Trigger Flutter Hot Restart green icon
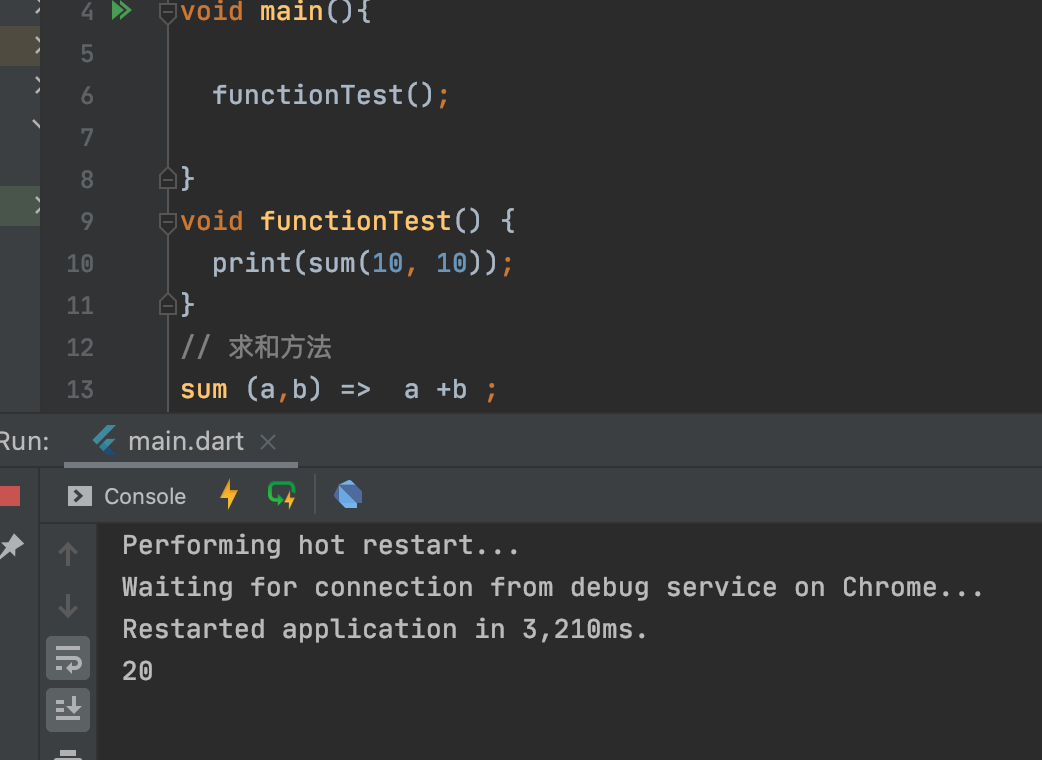The width and height of the screenshot is (1042, 760). pos(282,495)
